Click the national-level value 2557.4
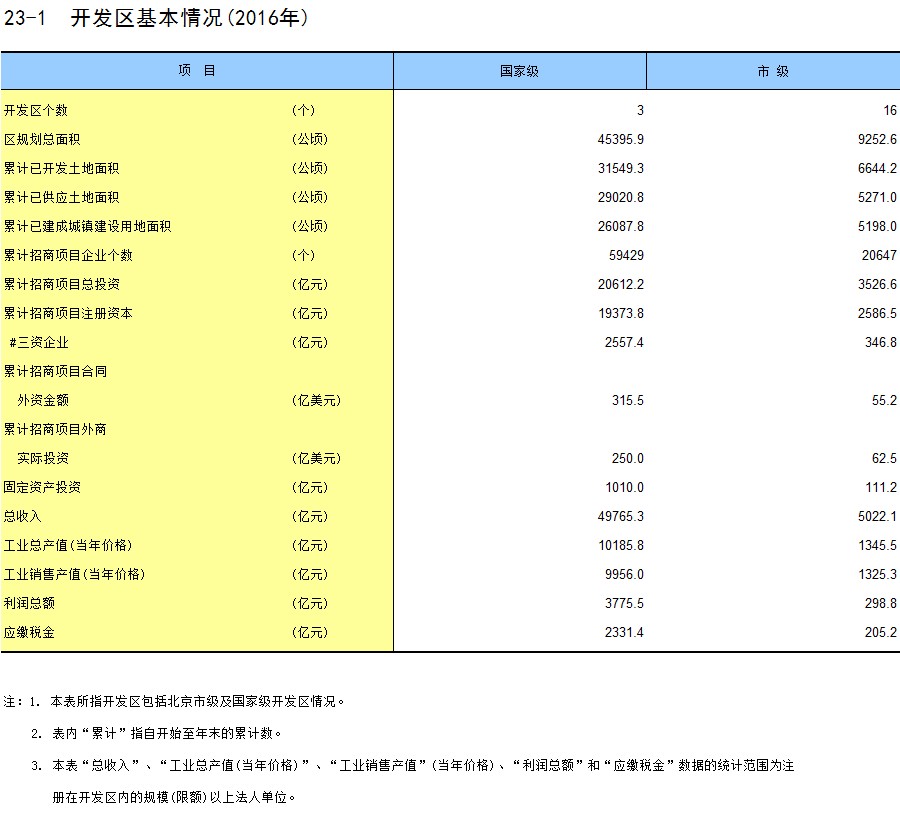The width and height of the screenshot is (900, 813). click(x=624, y=343)
